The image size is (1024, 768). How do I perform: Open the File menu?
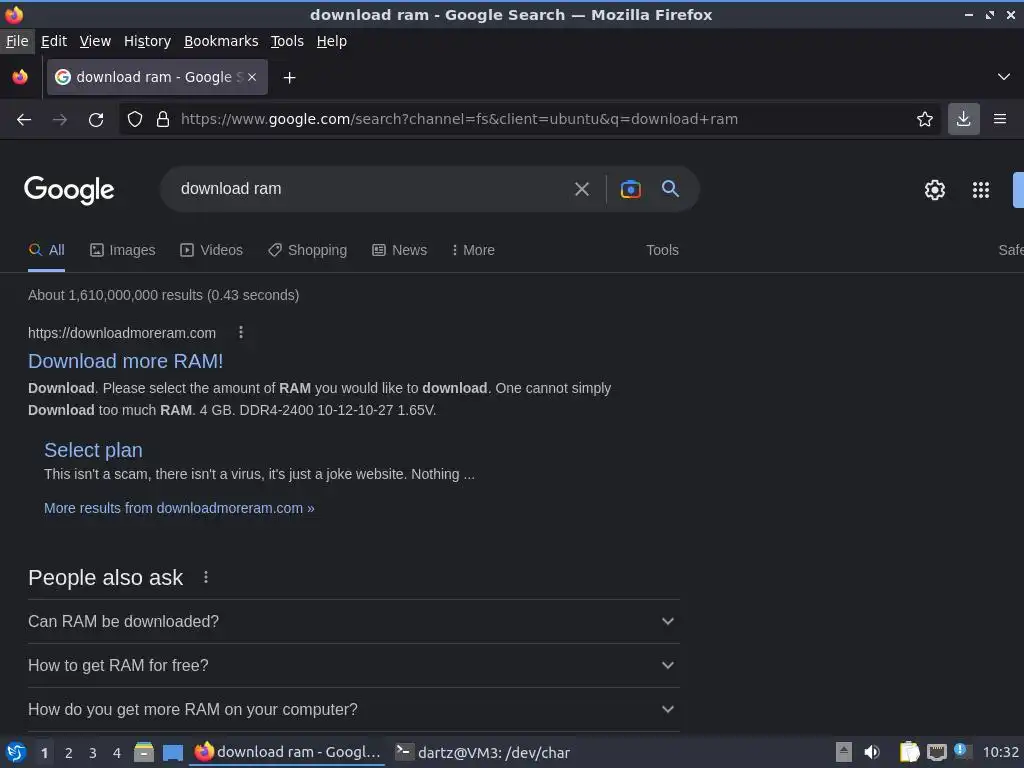17,41
